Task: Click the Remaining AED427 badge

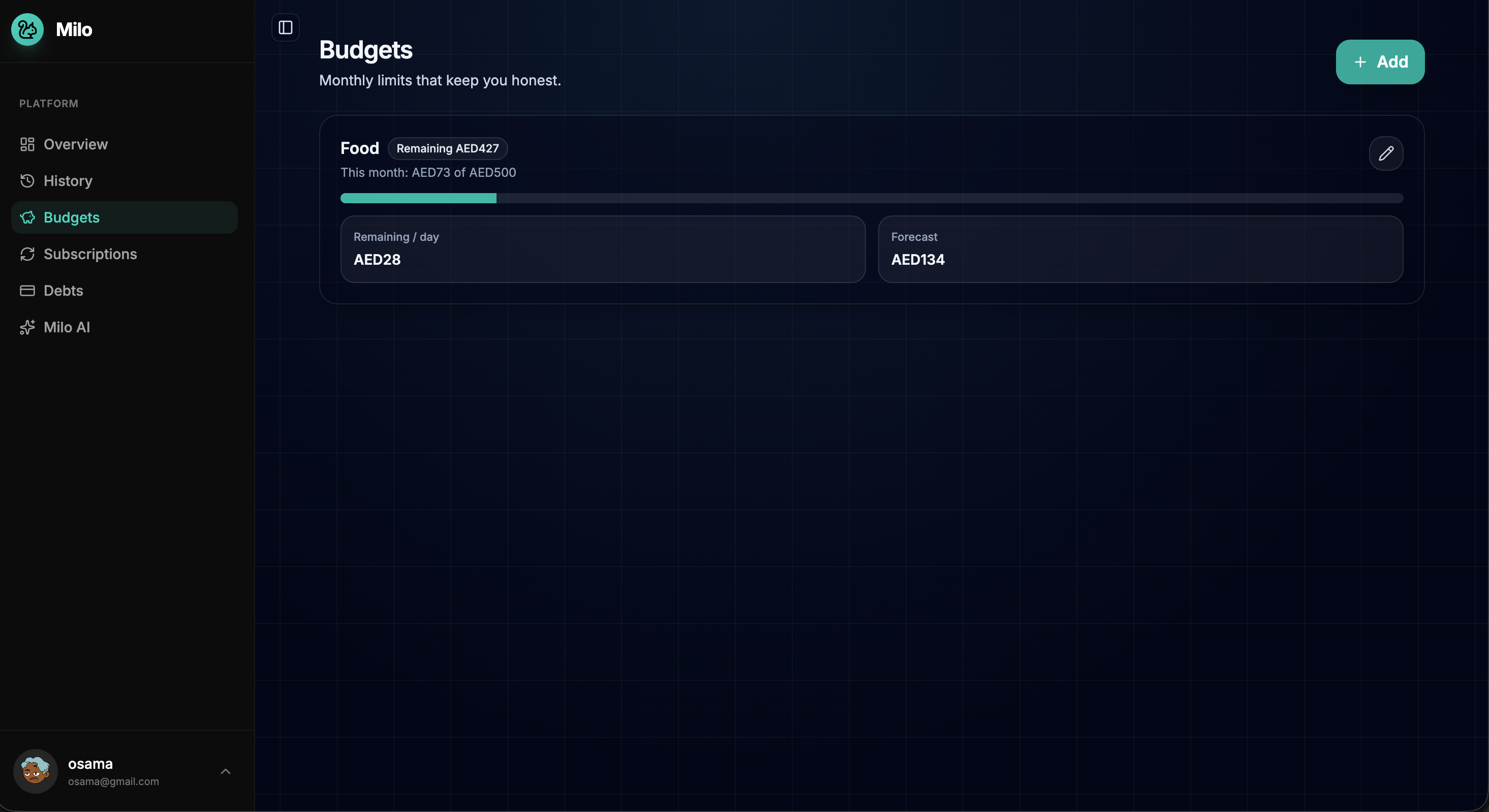Action: click(447, 148)
